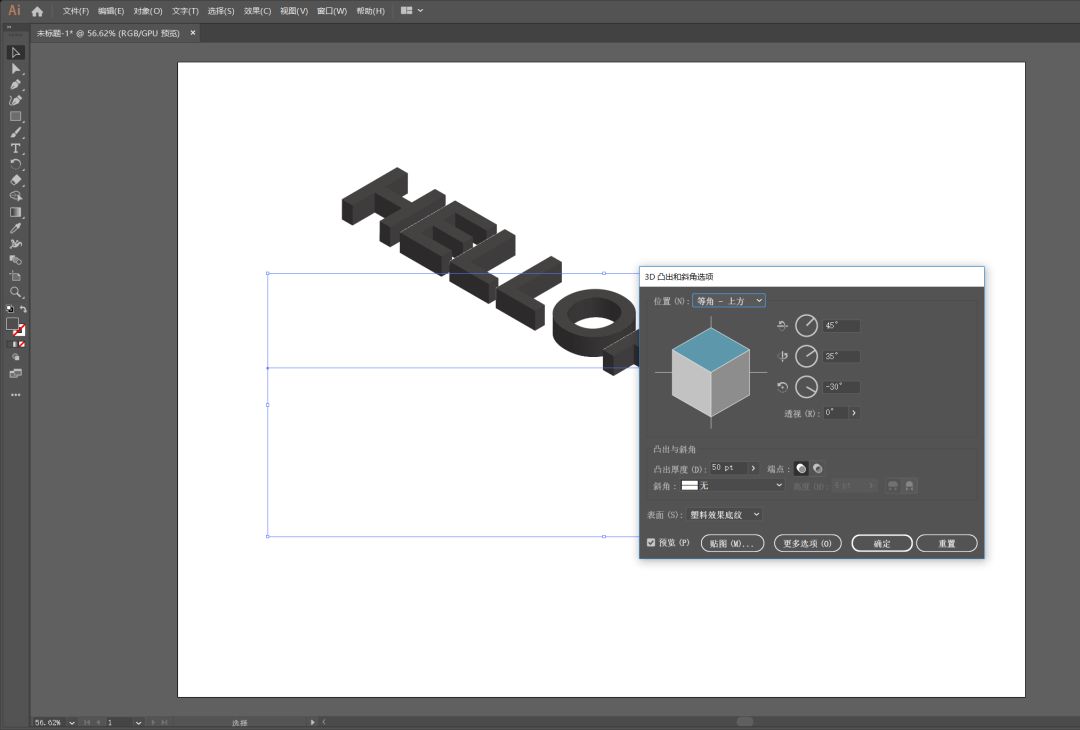1080x730 pixels.
Task: Pick the Eyedropper tool
Action: point(15,228)
